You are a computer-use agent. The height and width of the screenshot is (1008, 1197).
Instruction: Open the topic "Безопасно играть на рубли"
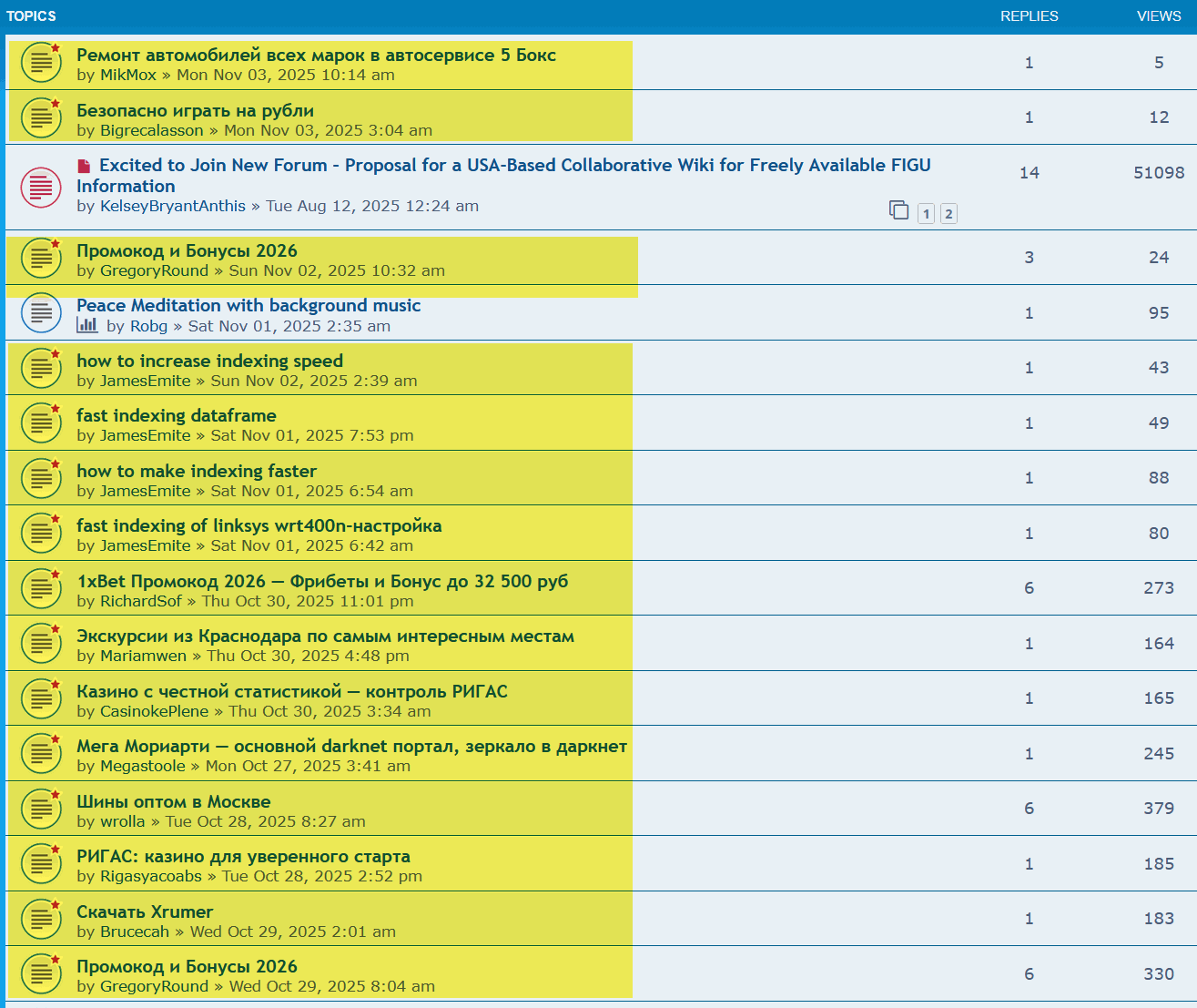[x=195, y=110]
